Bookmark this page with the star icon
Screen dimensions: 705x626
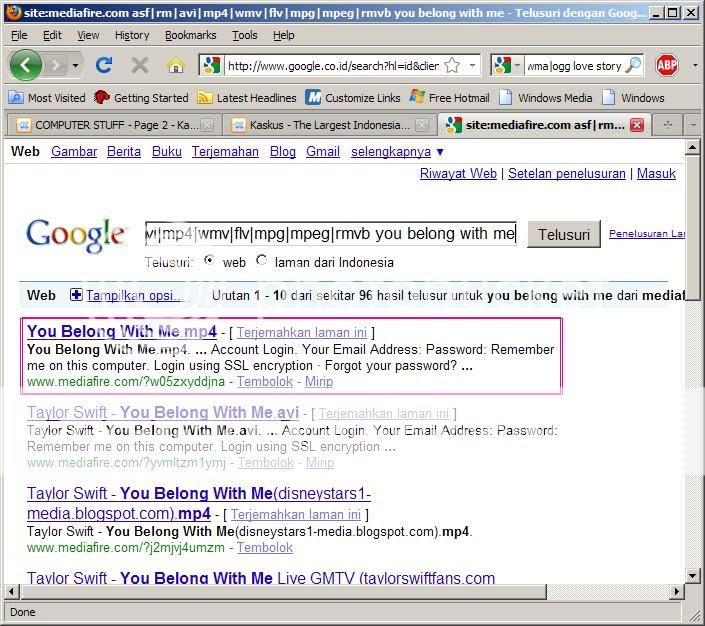[452, 66]
